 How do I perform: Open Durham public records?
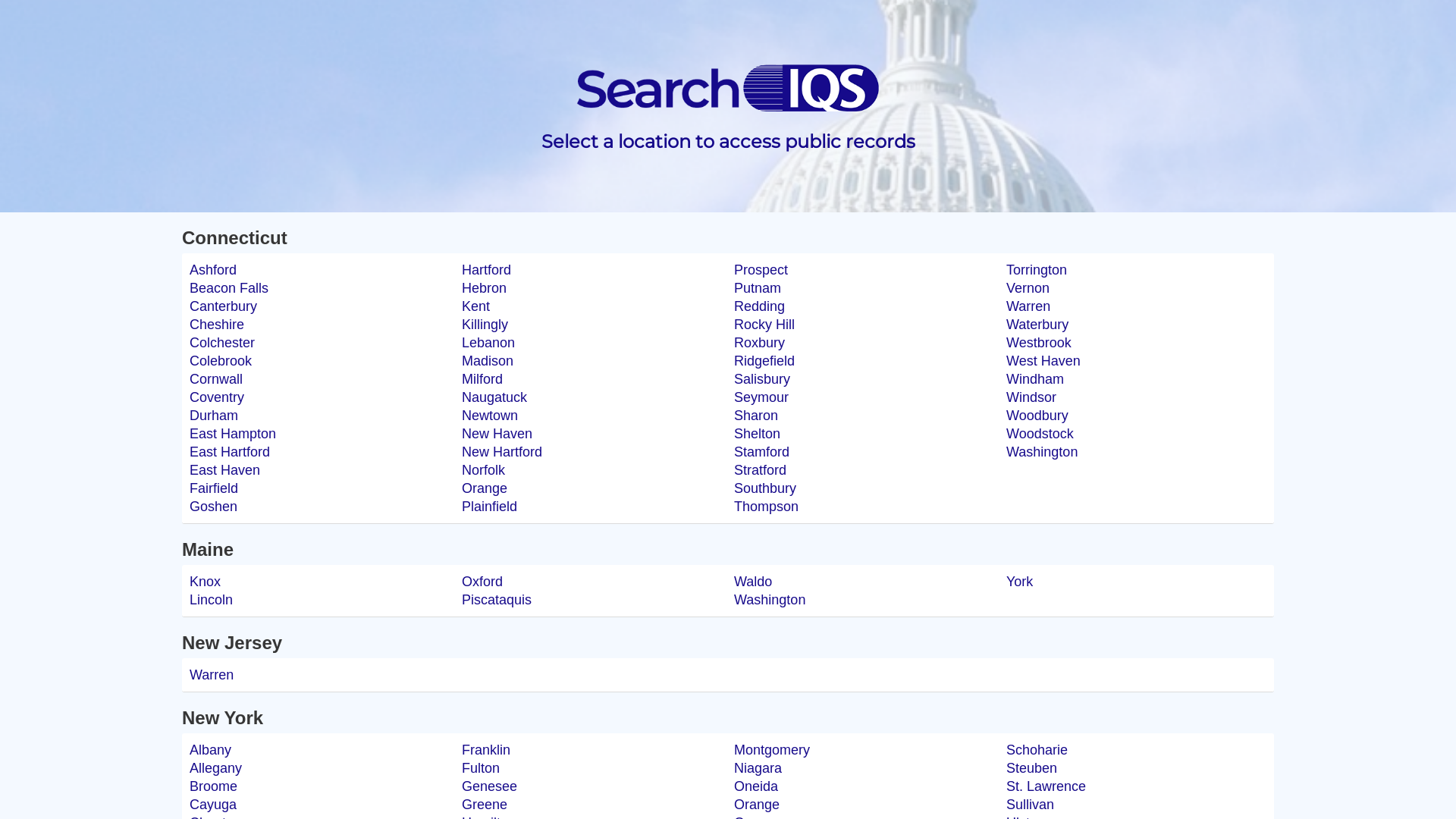click(214, 416)
